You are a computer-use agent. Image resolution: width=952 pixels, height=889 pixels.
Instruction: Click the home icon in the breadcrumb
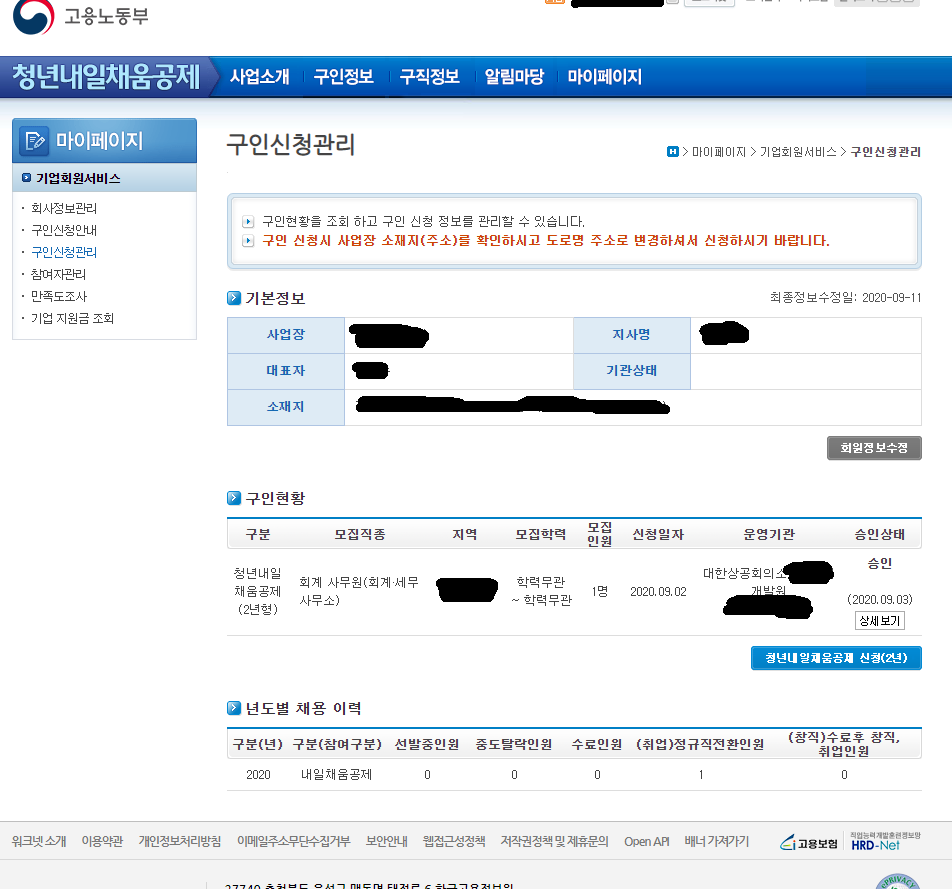[x=672, y=151]
